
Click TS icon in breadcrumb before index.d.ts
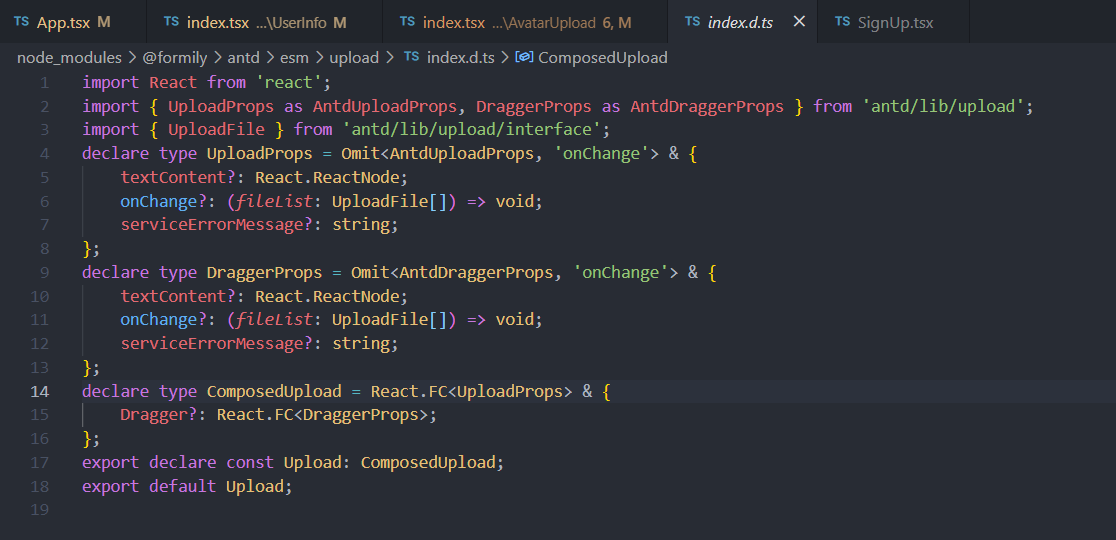[411, 57]
